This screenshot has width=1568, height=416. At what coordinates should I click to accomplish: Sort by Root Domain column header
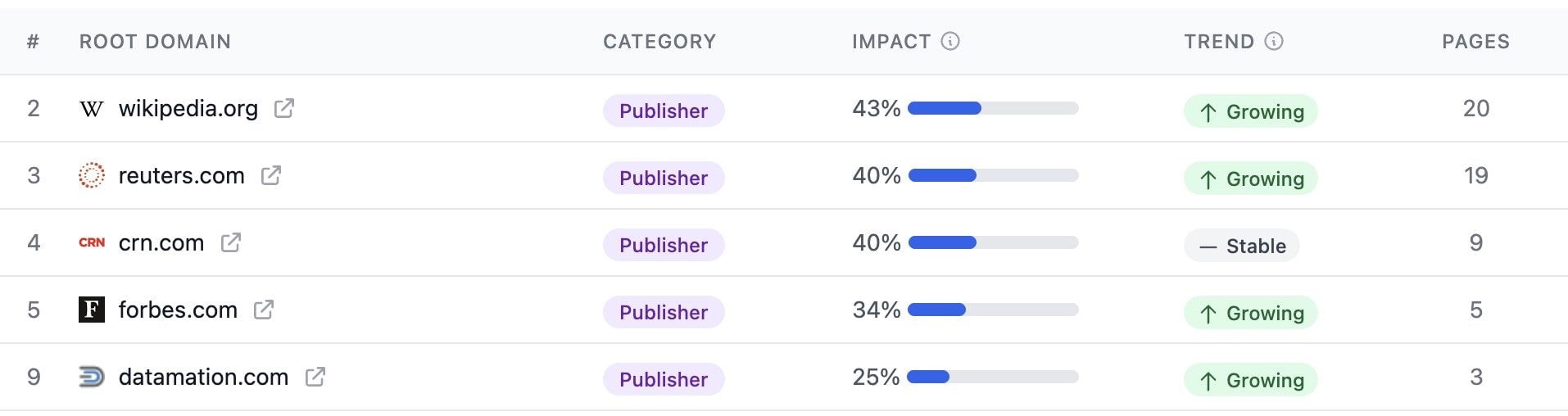tap(155, 42)
